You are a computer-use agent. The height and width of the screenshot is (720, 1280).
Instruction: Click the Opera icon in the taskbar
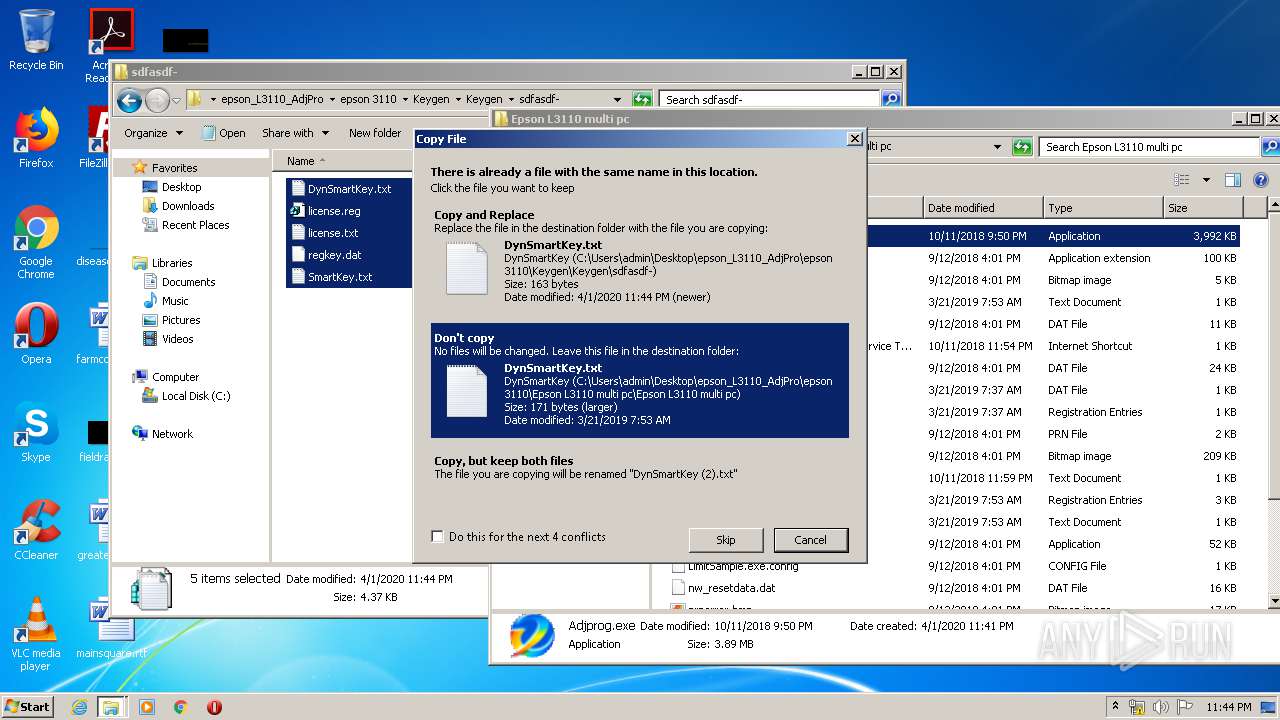coord(214,707)
